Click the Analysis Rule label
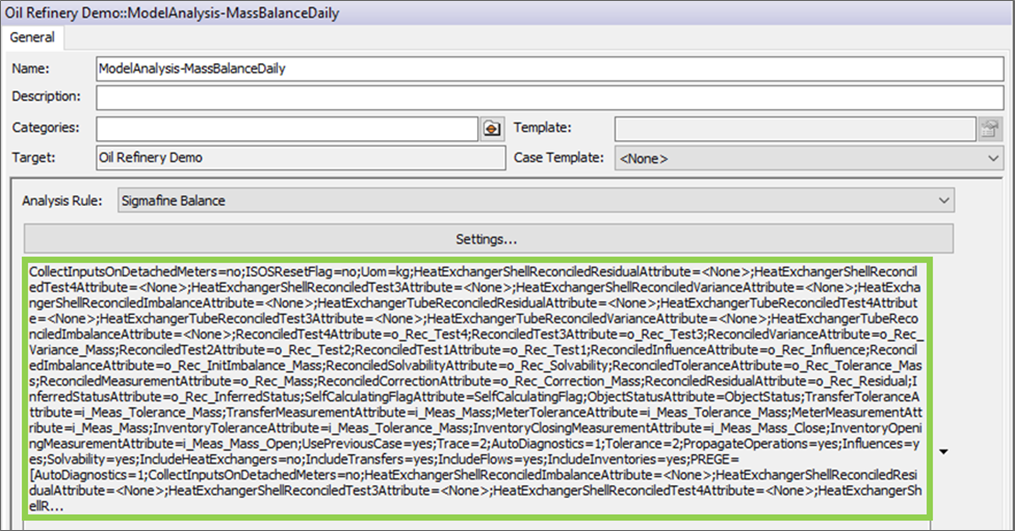1015x531 pixels. pos(62,201)
